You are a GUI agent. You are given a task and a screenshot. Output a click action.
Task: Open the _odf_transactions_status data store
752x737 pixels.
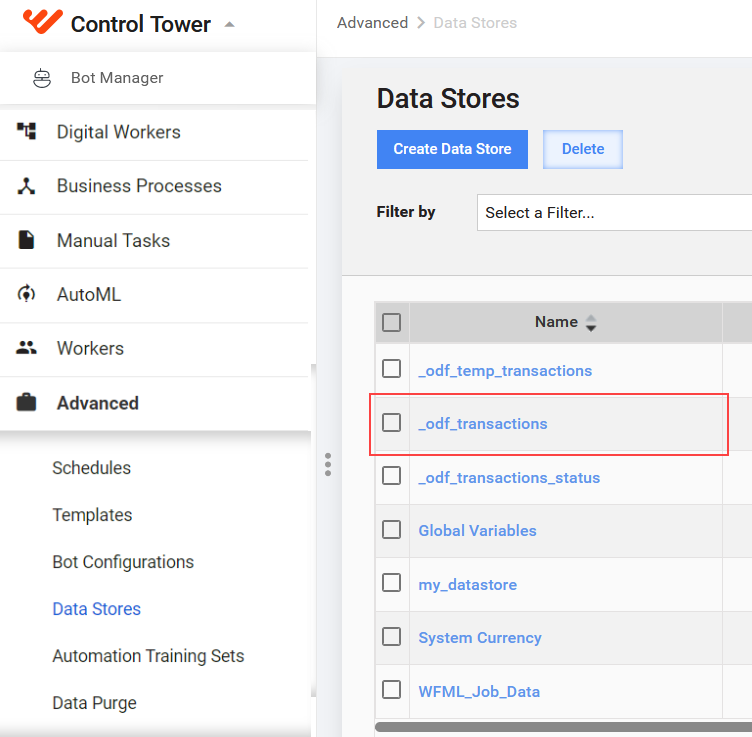[509, 478]
